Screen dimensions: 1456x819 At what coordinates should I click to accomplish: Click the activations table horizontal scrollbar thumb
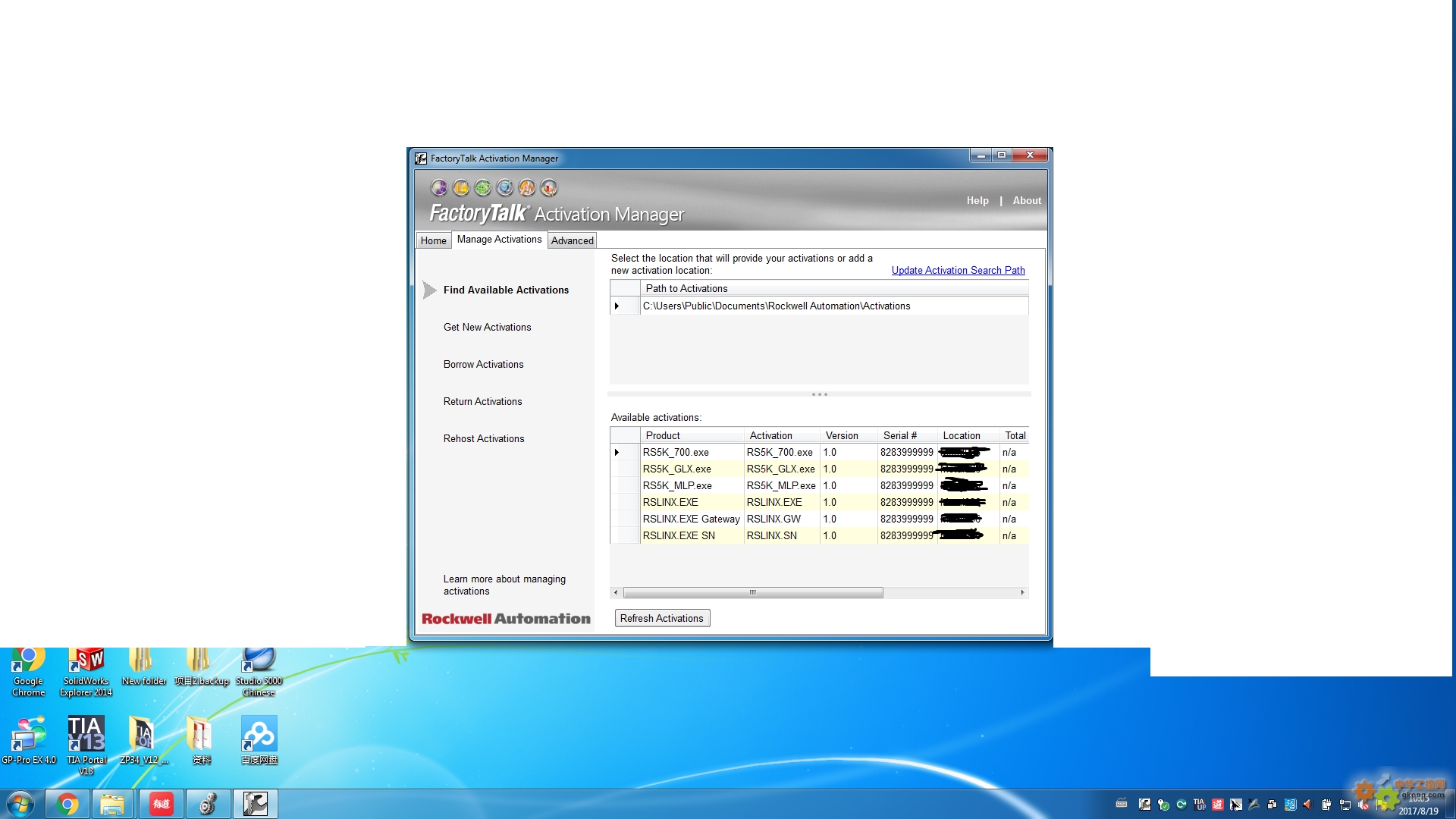[x=753, y=593]
